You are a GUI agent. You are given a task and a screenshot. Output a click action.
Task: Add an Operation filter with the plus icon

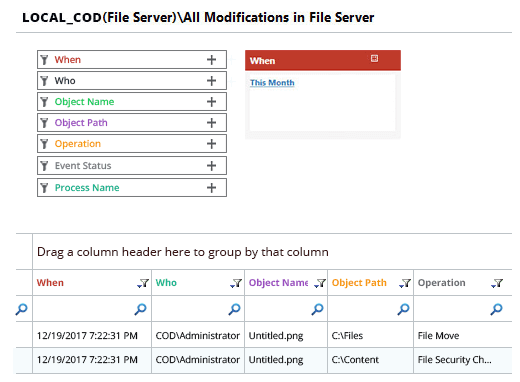(211, 144)
